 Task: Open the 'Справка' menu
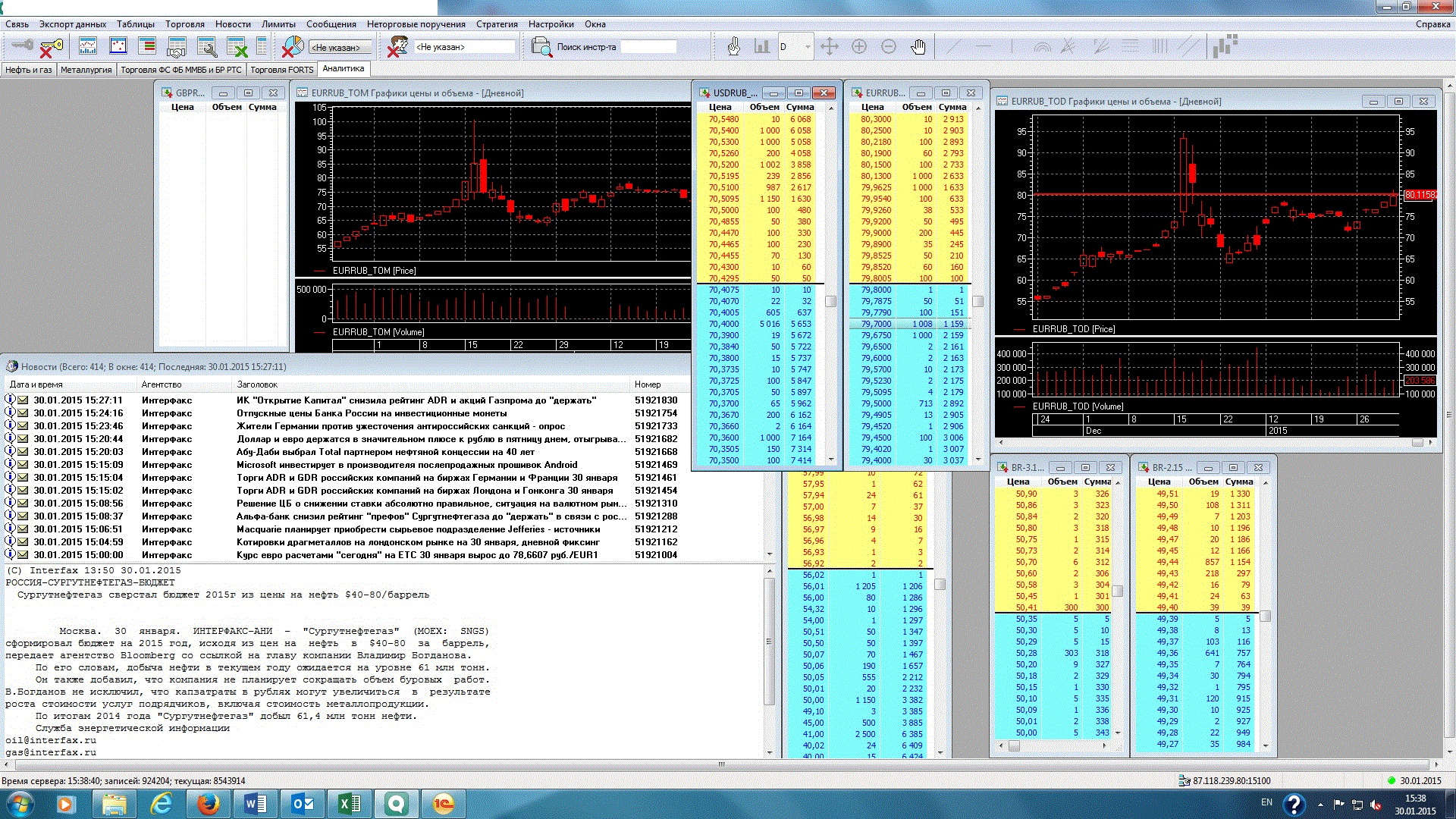[1432, 24]
